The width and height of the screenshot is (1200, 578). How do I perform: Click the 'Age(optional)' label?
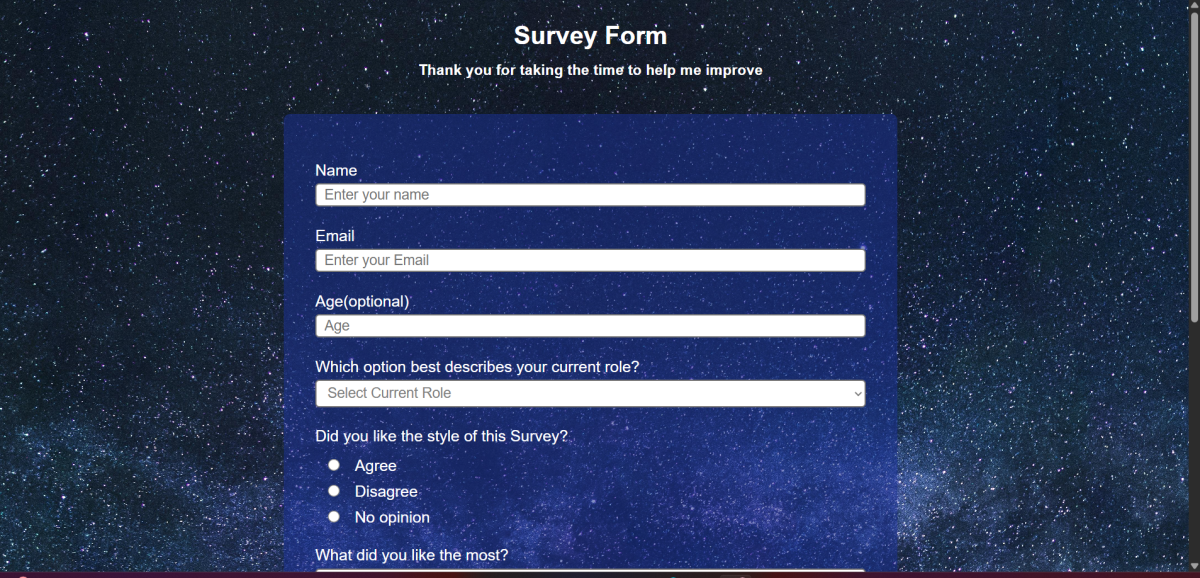click(362, 301)
